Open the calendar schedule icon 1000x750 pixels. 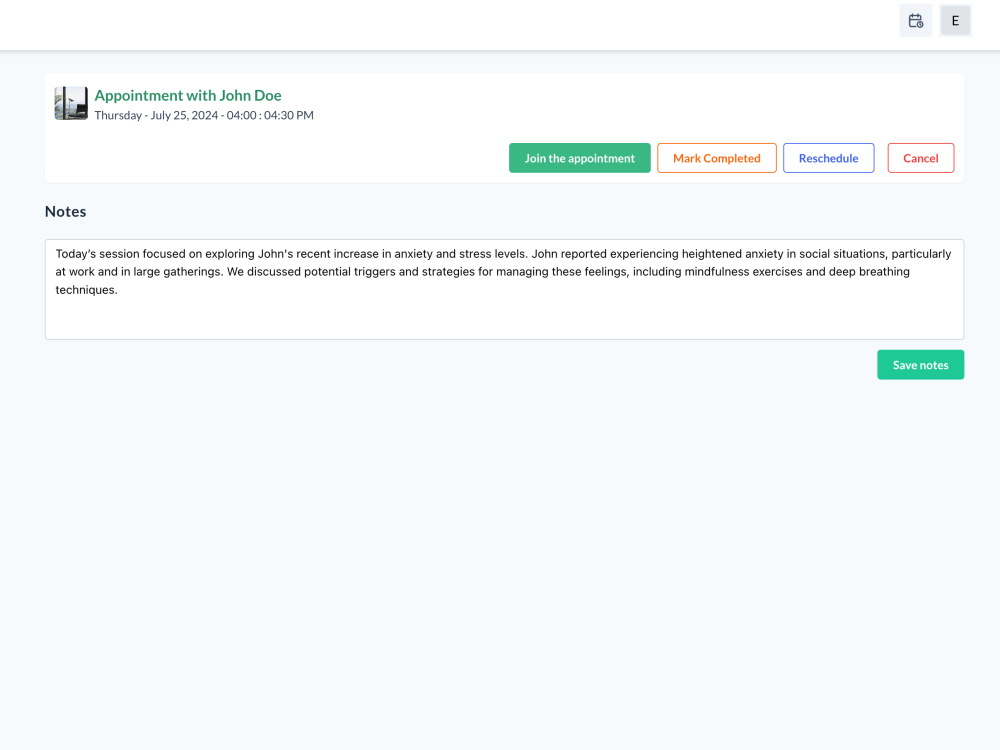(x=915, y=20)
